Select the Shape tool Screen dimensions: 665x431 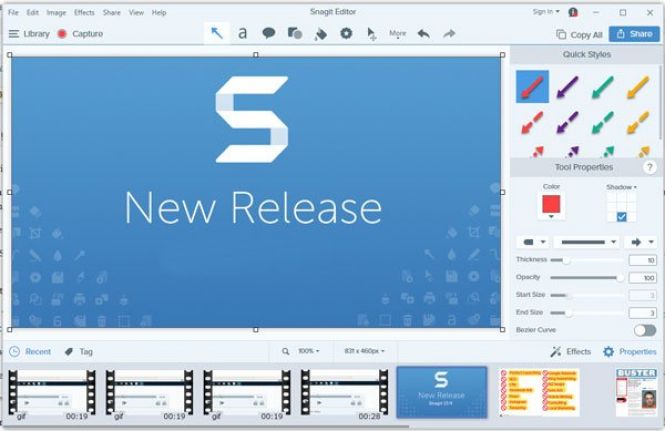(295, 33)
